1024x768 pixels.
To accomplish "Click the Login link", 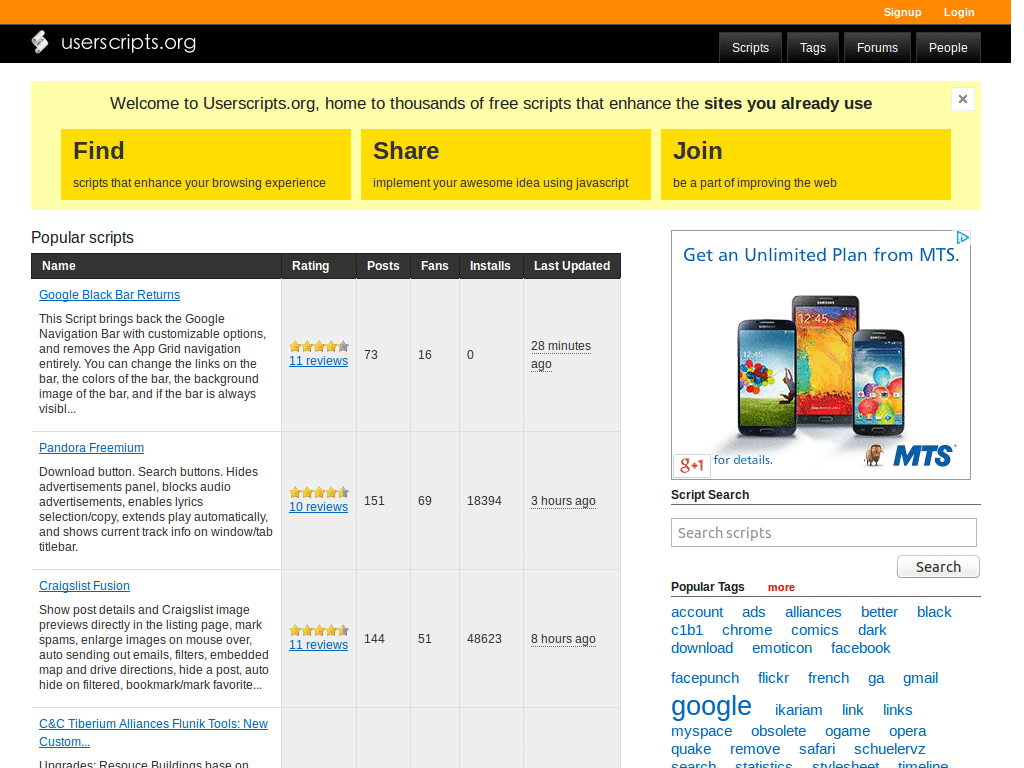I will coord(958,12).
